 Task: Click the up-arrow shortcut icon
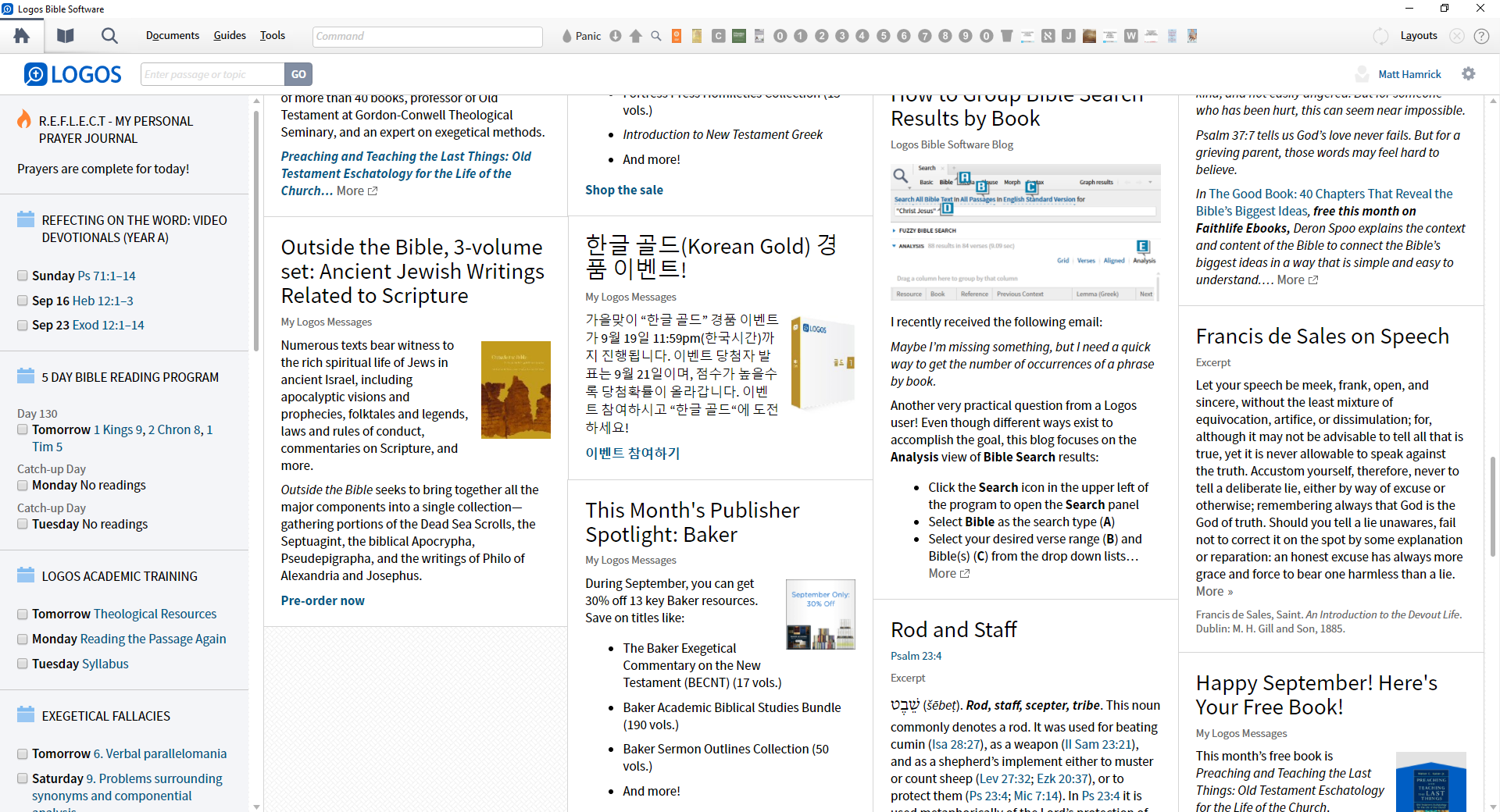click(636, 36)
